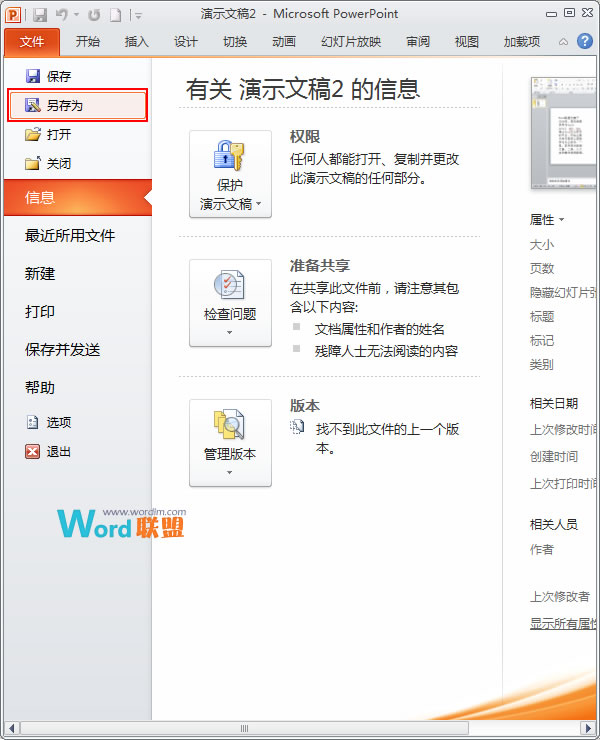Click the Undo icon in title bar
Image resolution: width=600 pixels, height=740 pixels.
62,15
